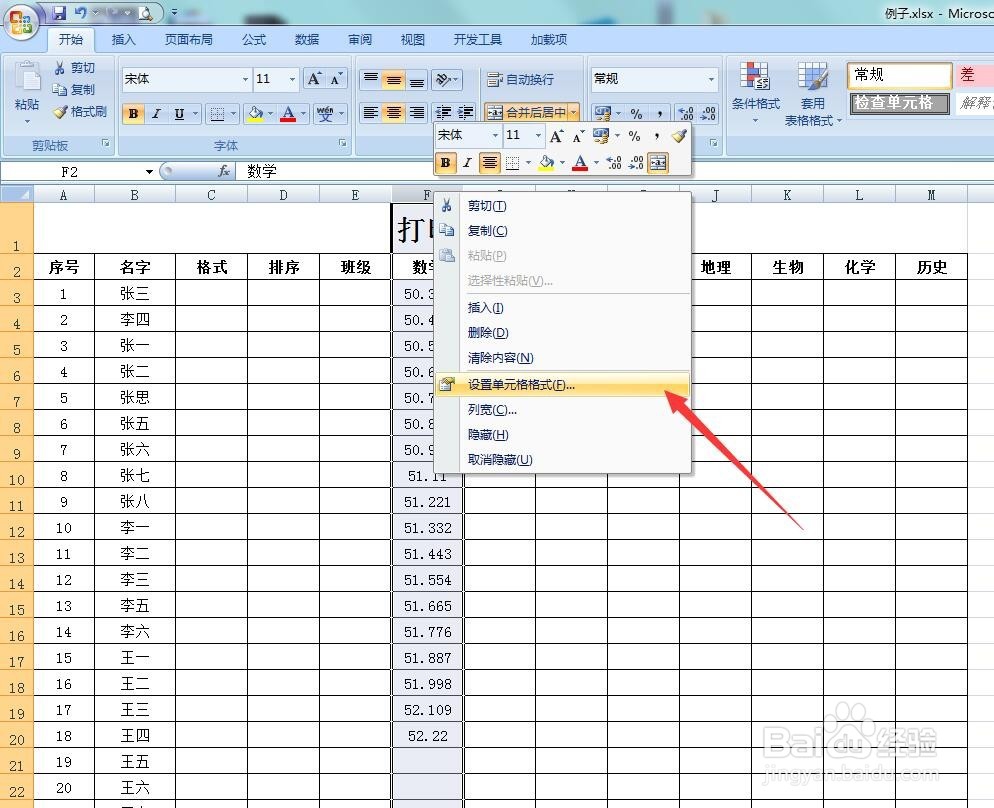
Task: Click the Increase Font Size icon in mini toolbar
Action: click(x=555, y=136)
